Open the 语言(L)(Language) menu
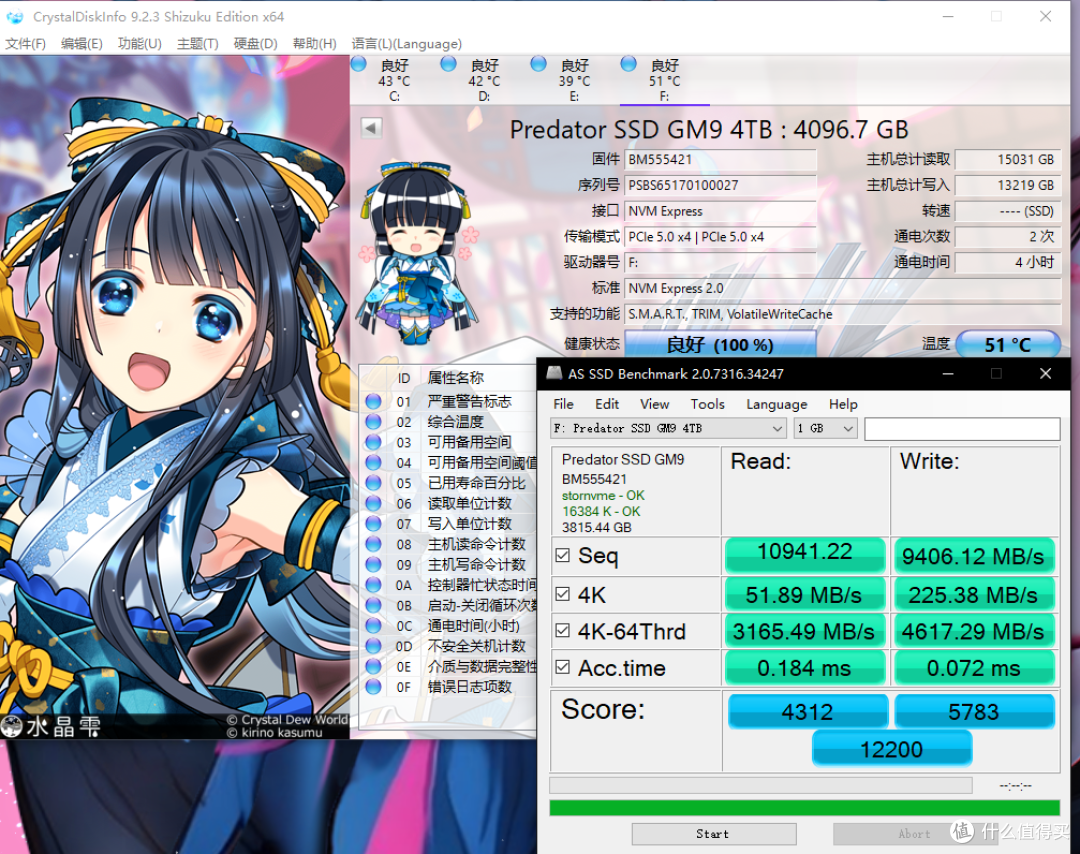 406,43
